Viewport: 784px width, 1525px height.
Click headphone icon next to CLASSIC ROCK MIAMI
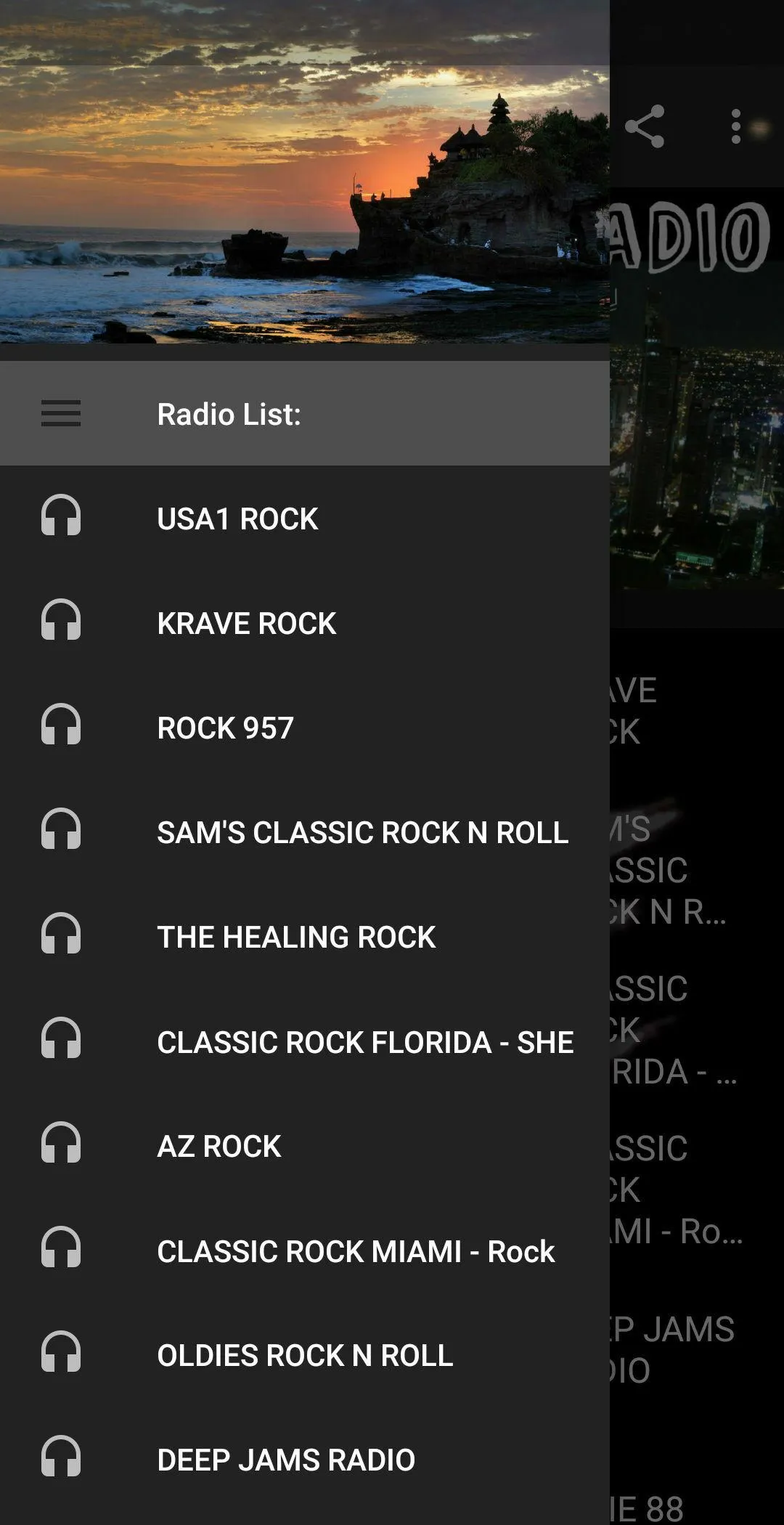pyautogui.click(x=61, y=1247)
